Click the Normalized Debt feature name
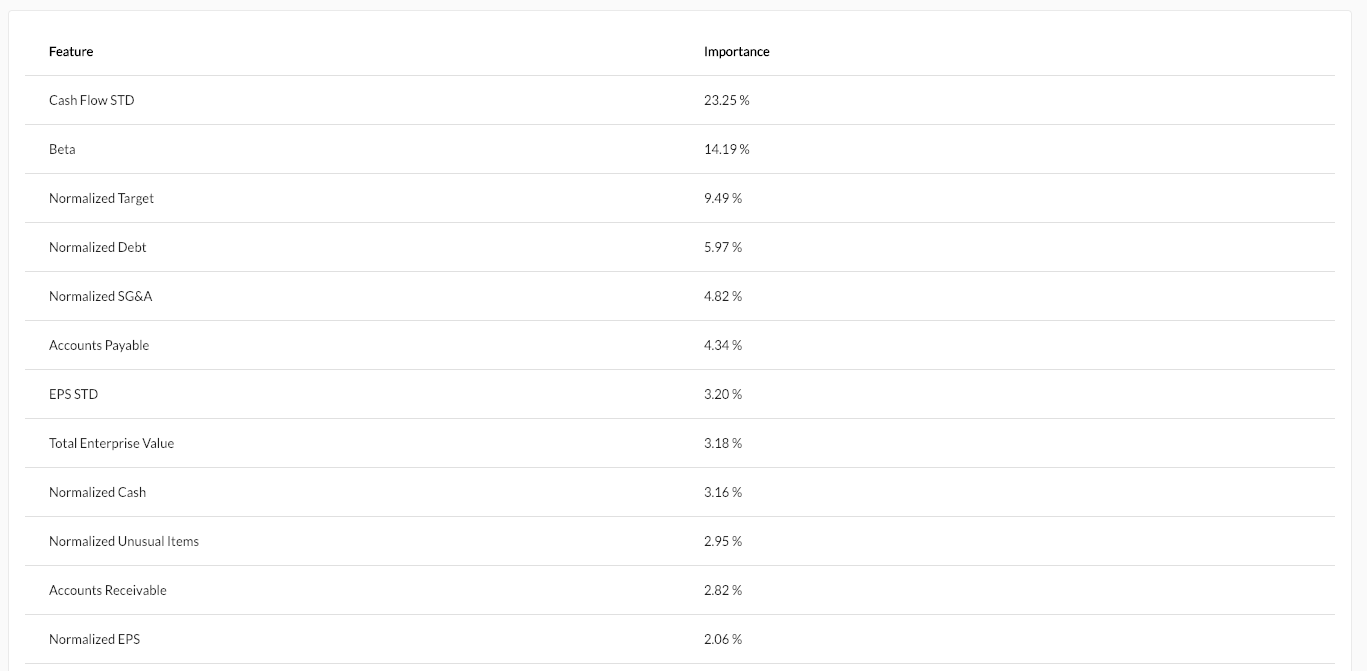The image size is (1367, 671). 97,247
